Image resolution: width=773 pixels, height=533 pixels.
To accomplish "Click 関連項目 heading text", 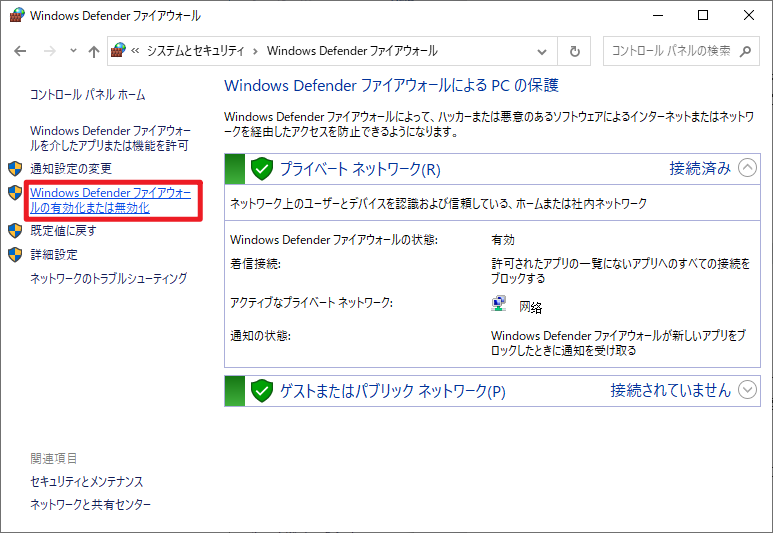I will coord(54,459).
